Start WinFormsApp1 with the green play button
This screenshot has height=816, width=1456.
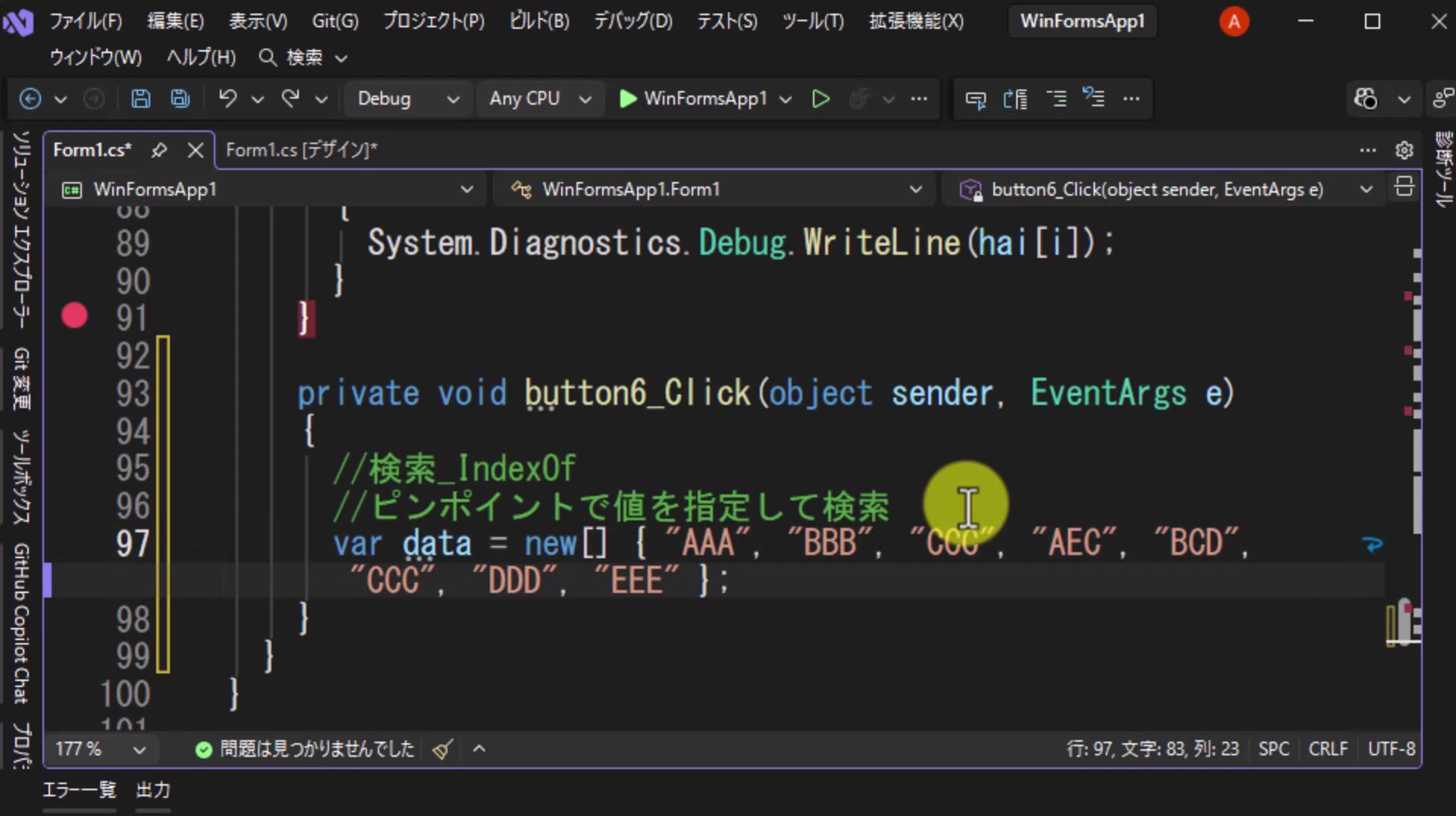pyautogui.click(x=627, y=99)
